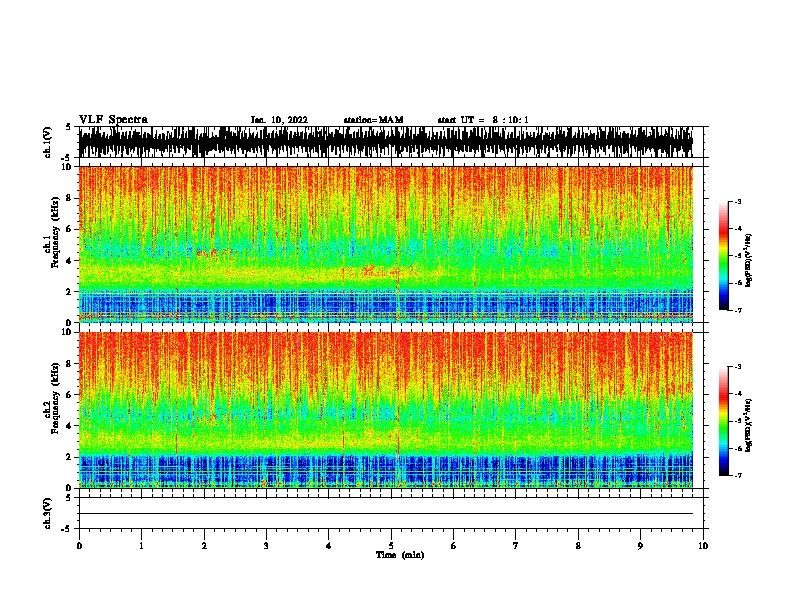The width and height of the screenshot is (792, 612).
Task: Click inside the ch.2 spectrogram panel
Action: (x=386, y=410)
